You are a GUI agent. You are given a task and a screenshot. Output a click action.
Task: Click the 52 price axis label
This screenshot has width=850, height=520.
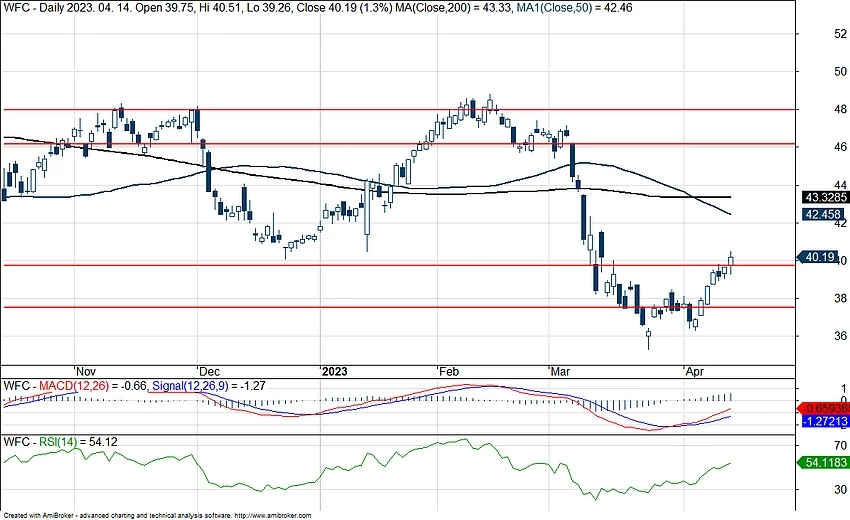tap(840, 34)
